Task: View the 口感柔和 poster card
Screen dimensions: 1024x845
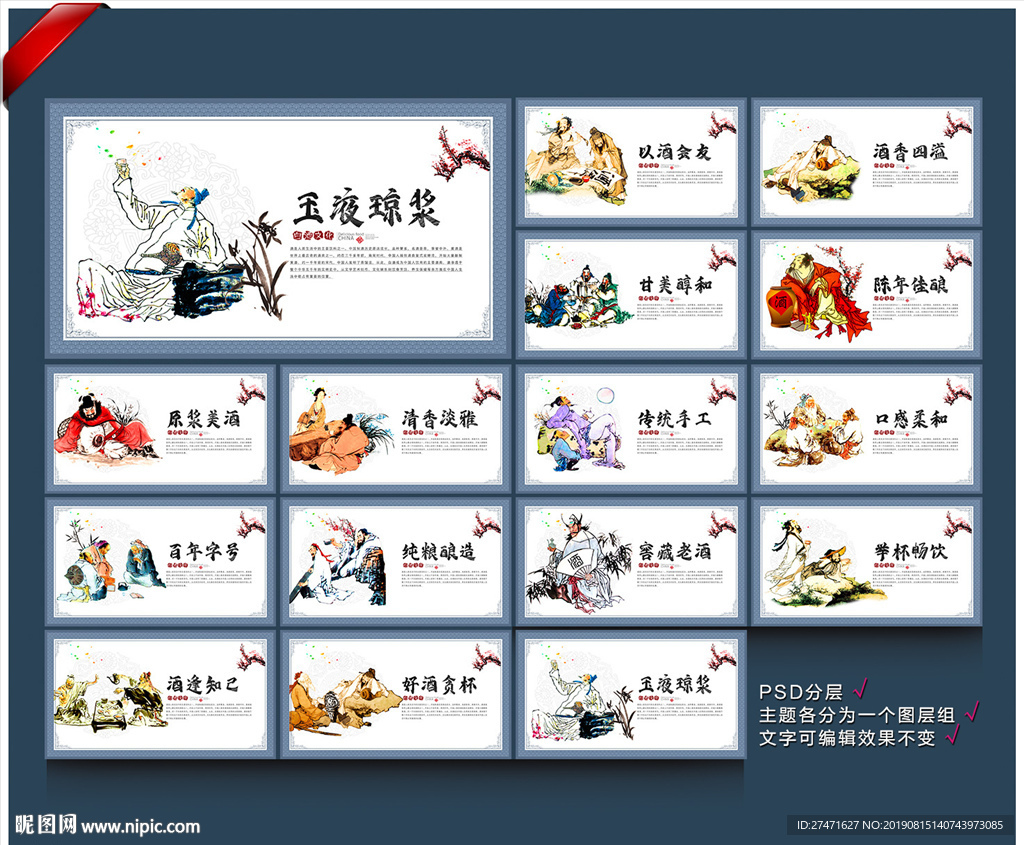Action: coord(867,428)
